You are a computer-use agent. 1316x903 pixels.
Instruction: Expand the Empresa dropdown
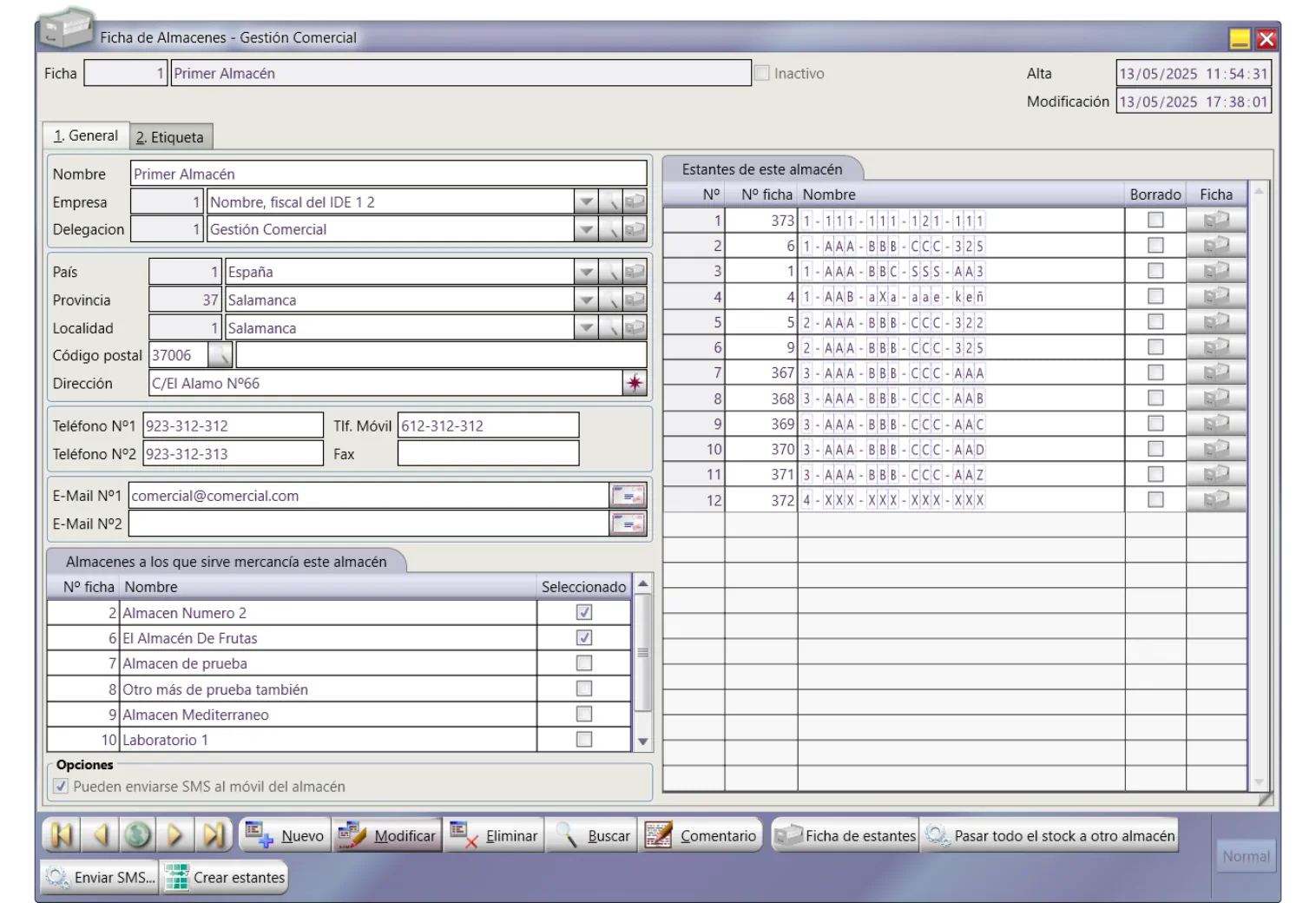587,201
